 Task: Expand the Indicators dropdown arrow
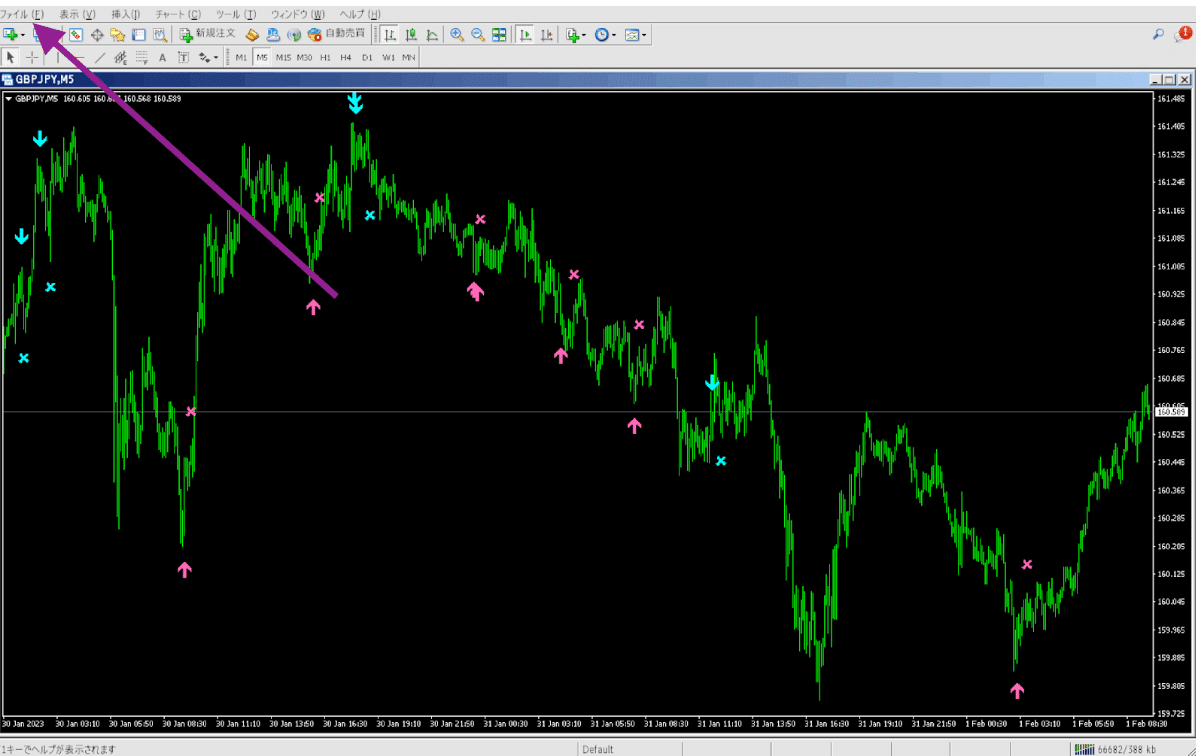[x=584, y=35]
